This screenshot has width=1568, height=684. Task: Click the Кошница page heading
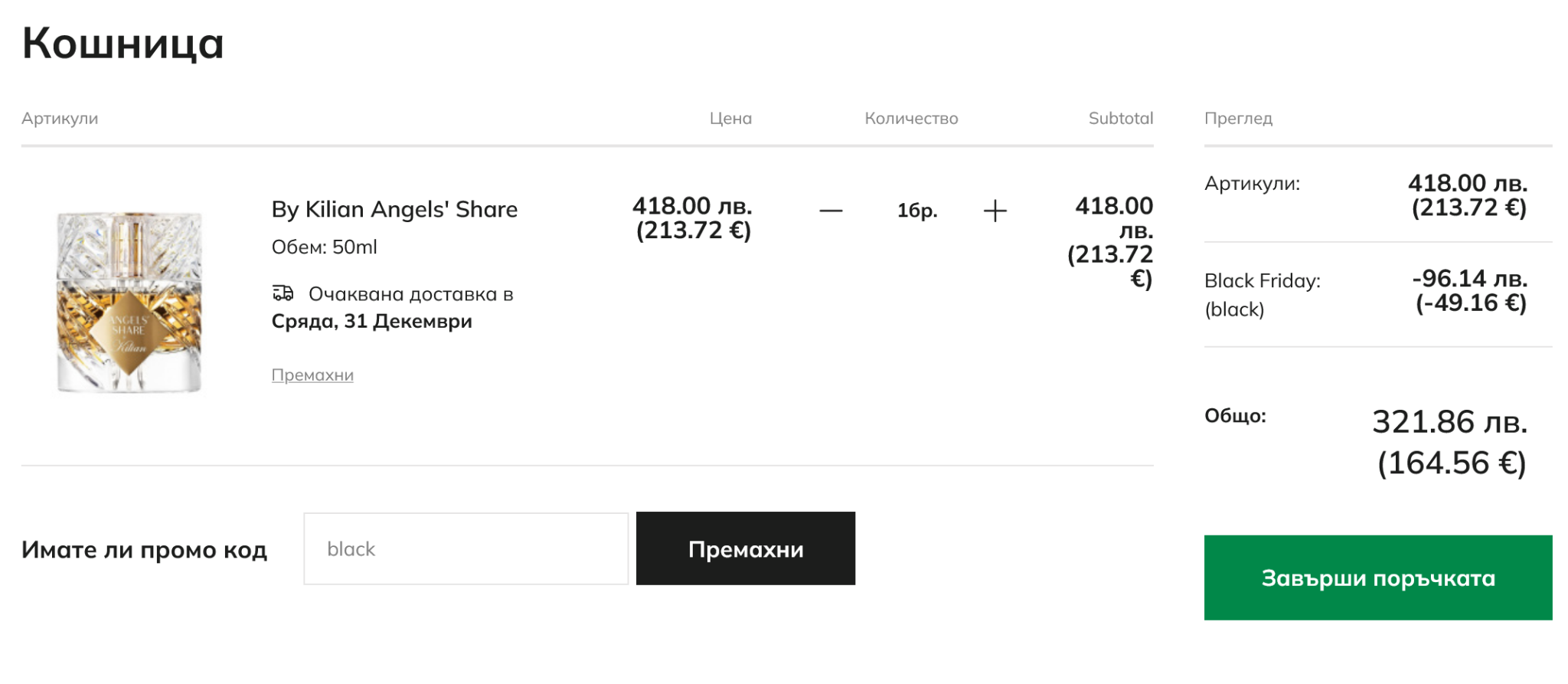click(x=122, y=43)
